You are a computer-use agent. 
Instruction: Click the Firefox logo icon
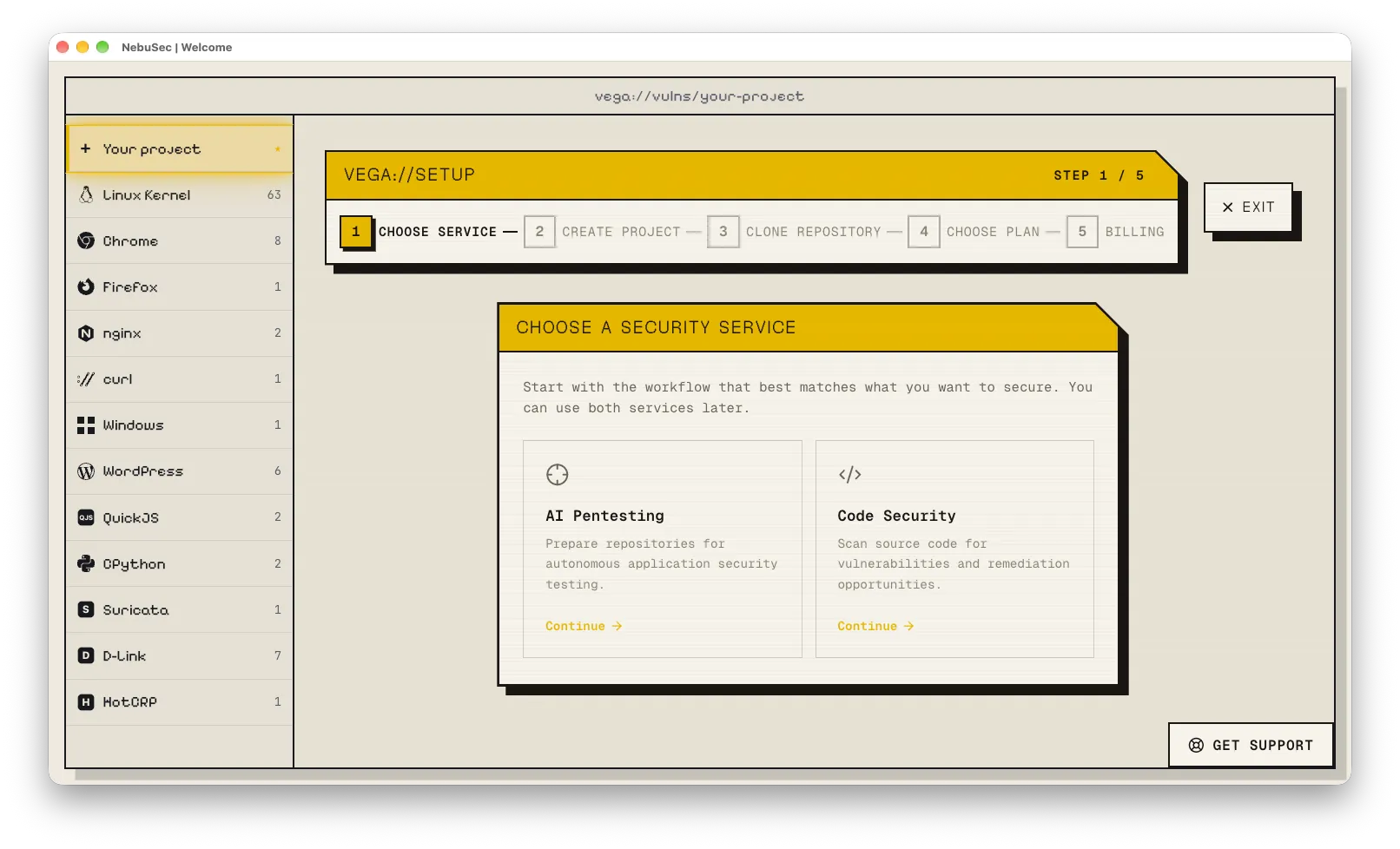tap(86, 286)
